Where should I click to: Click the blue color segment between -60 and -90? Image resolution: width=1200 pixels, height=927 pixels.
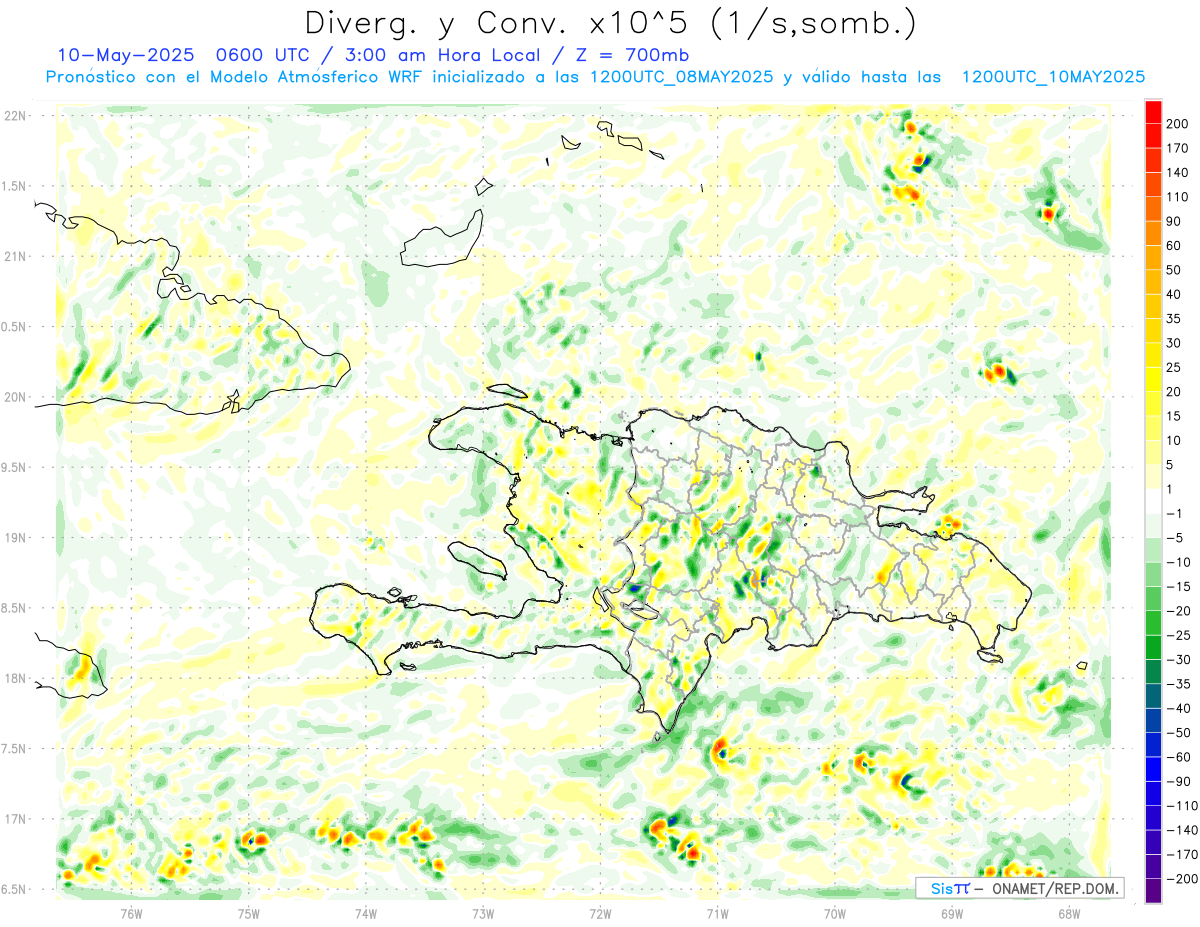click(1153, 770)
